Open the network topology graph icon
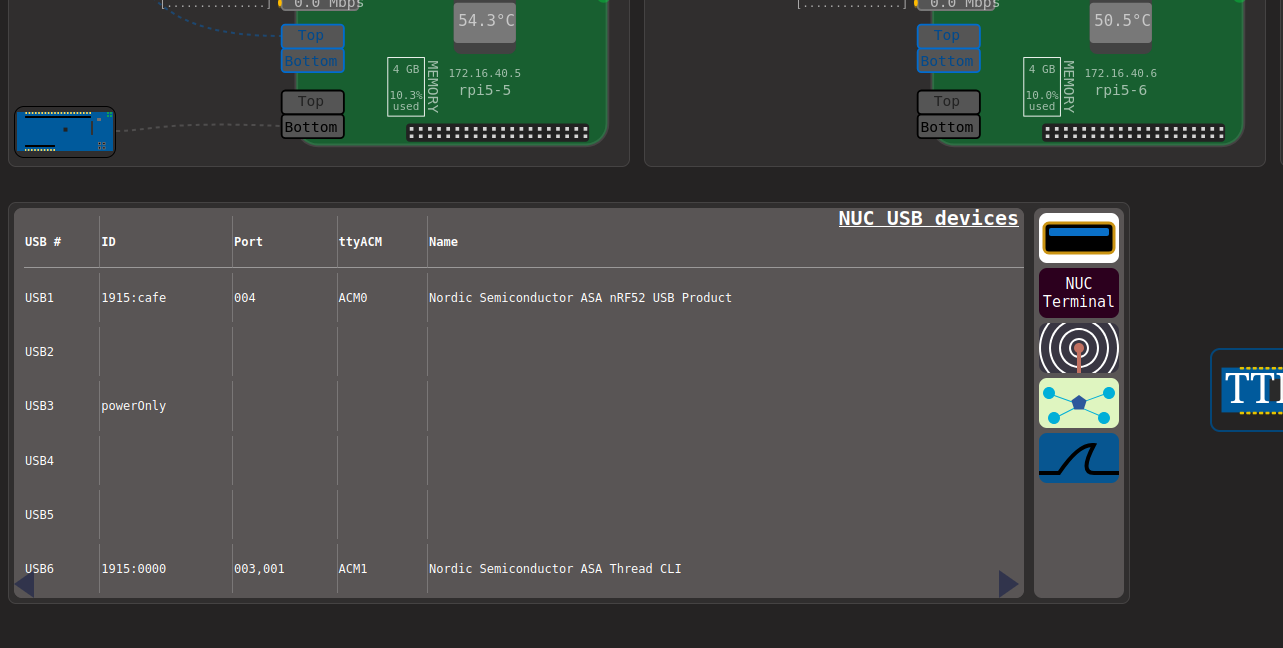Image resolution: width=1283 pixels, height=648 pixels. (1078, 403)
